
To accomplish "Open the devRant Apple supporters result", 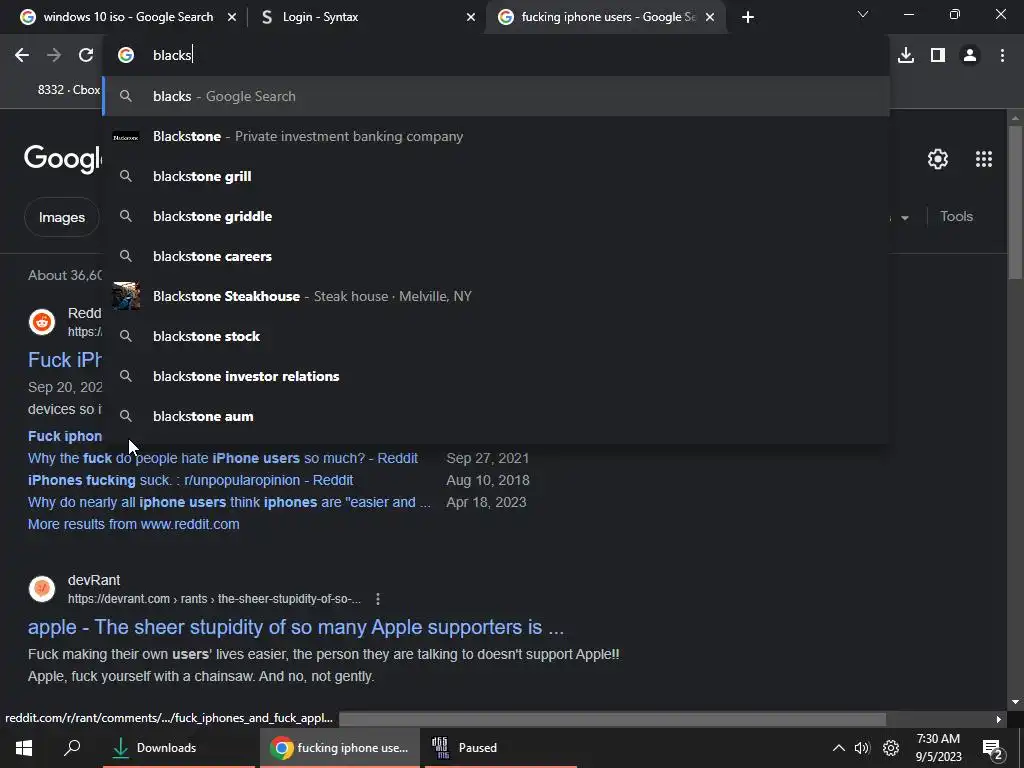I will [x=296, y=628].
